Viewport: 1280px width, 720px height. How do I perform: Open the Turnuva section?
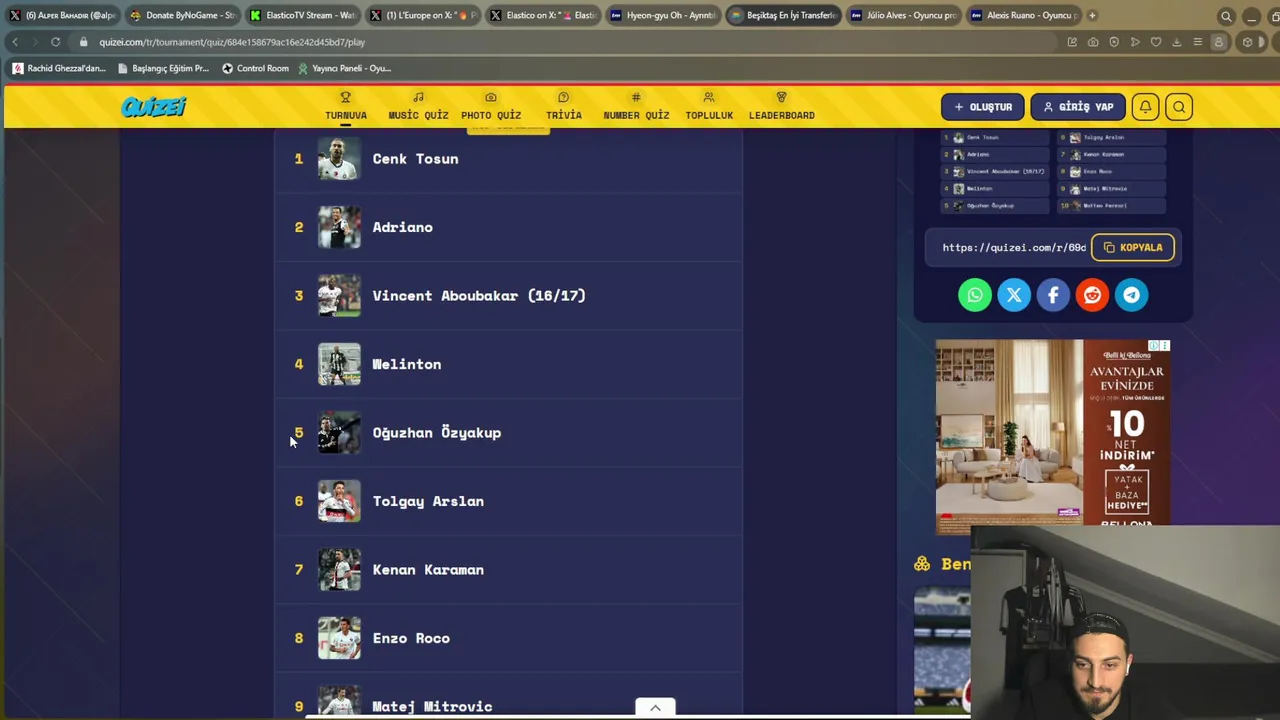346,106
